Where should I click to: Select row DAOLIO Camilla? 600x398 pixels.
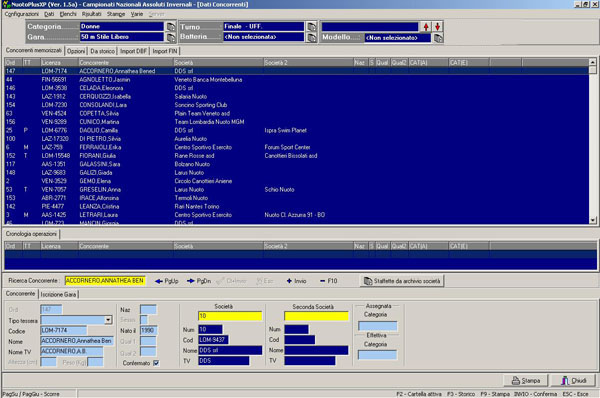click(x=297, y=130)
